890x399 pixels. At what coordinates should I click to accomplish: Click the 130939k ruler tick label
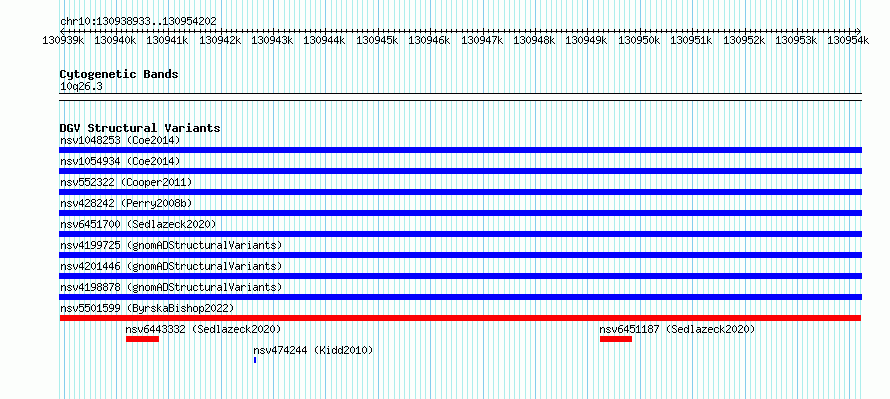[x=64, y=40]
